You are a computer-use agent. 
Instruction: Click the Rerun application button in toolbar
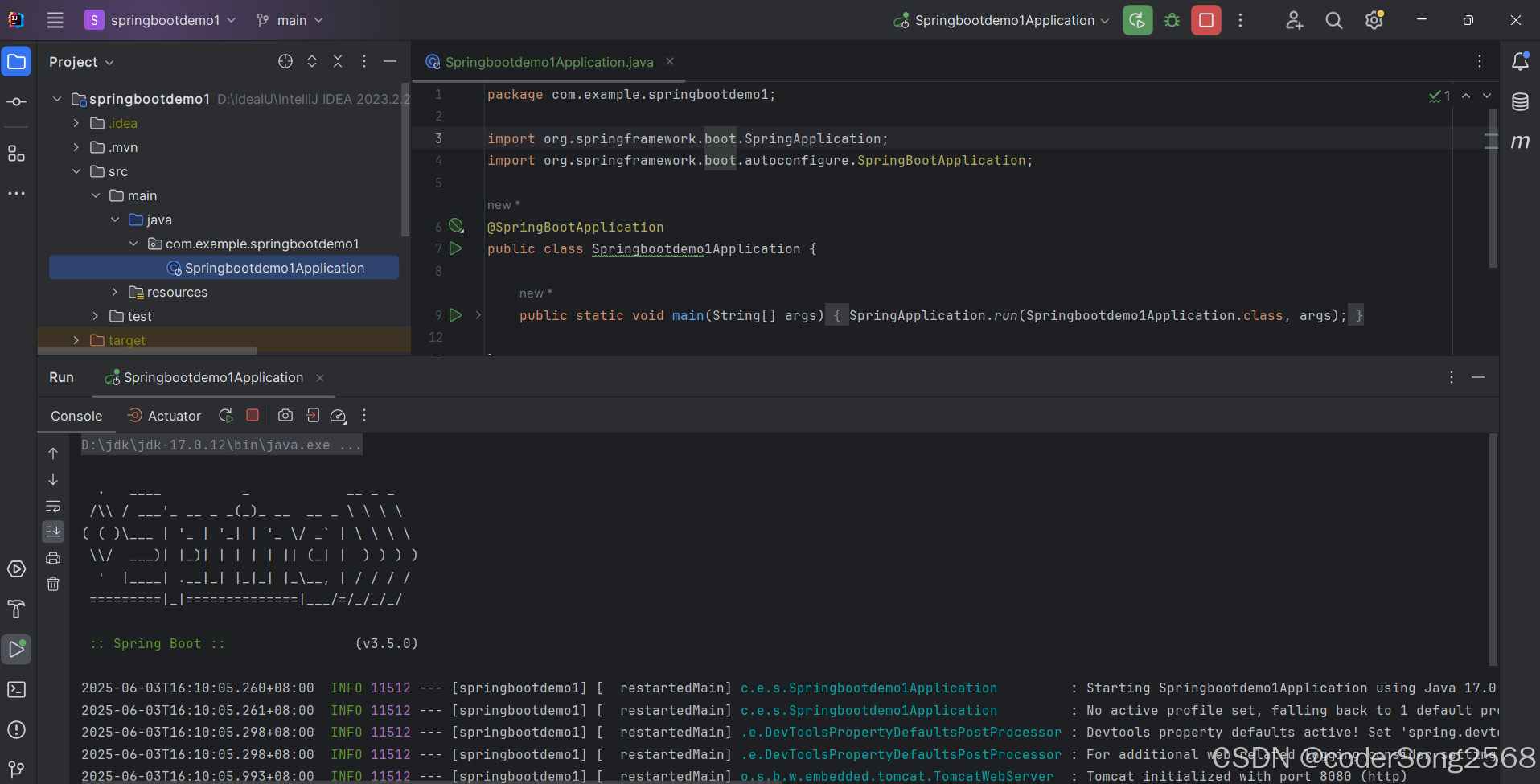click(1137, 20)
